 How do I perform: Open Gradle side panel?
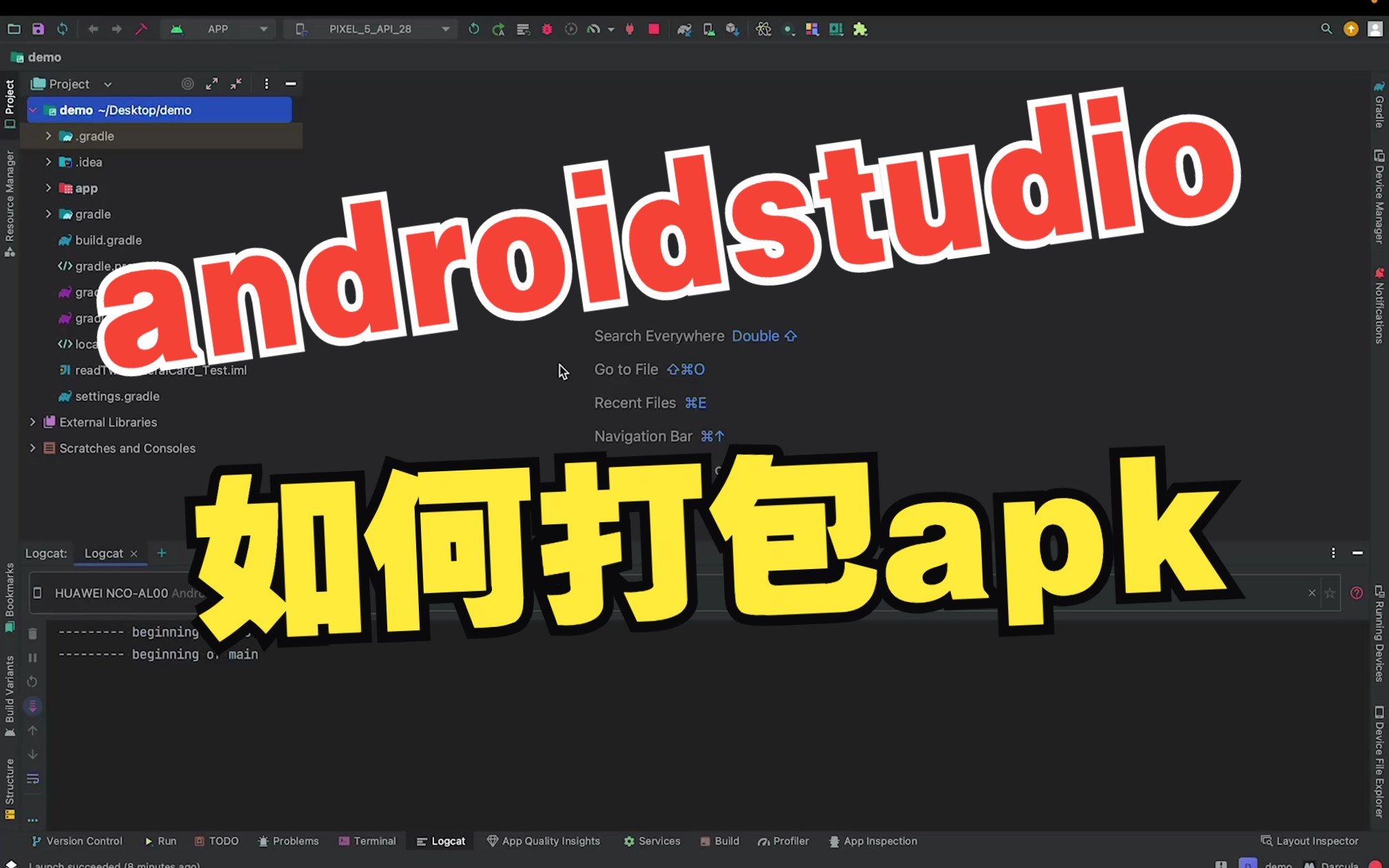[x=1379, y=104]
